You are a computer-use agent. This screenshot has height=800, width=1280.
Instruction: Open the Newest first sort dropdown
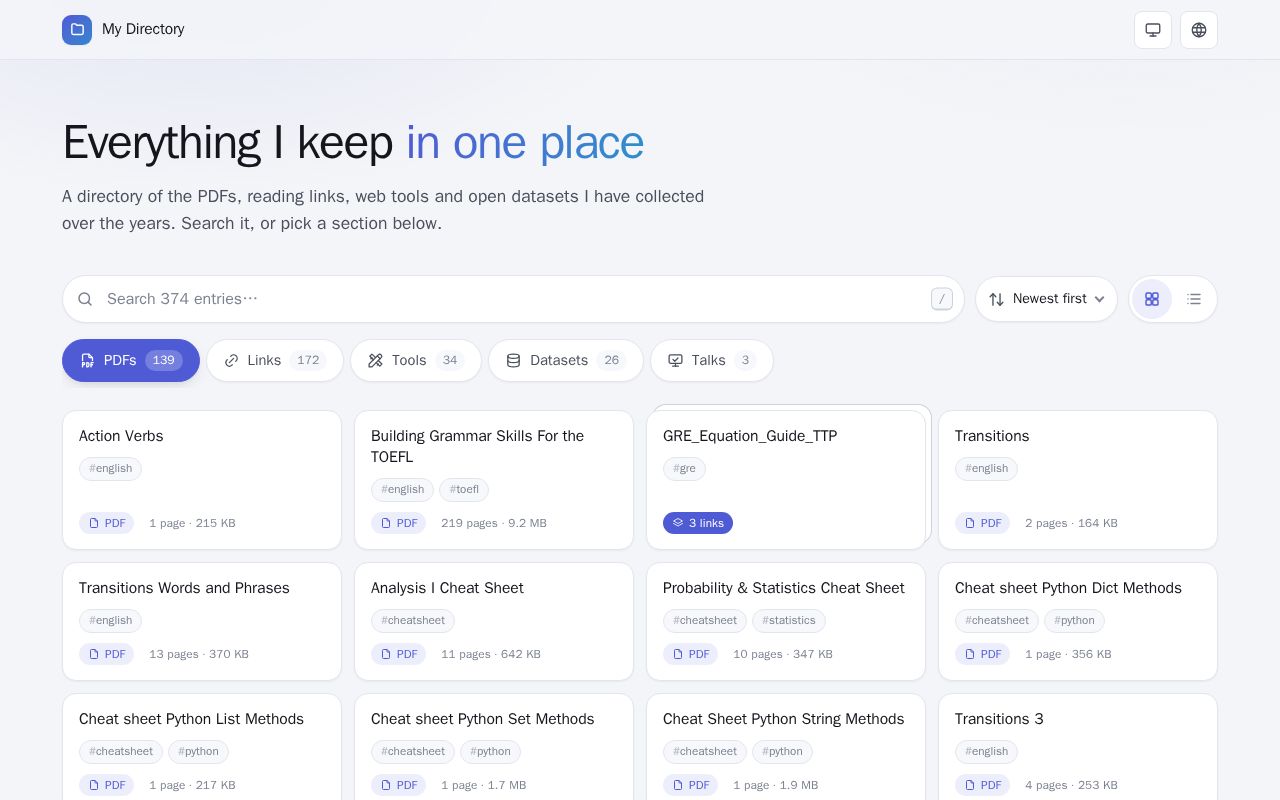coord(1046,299)
